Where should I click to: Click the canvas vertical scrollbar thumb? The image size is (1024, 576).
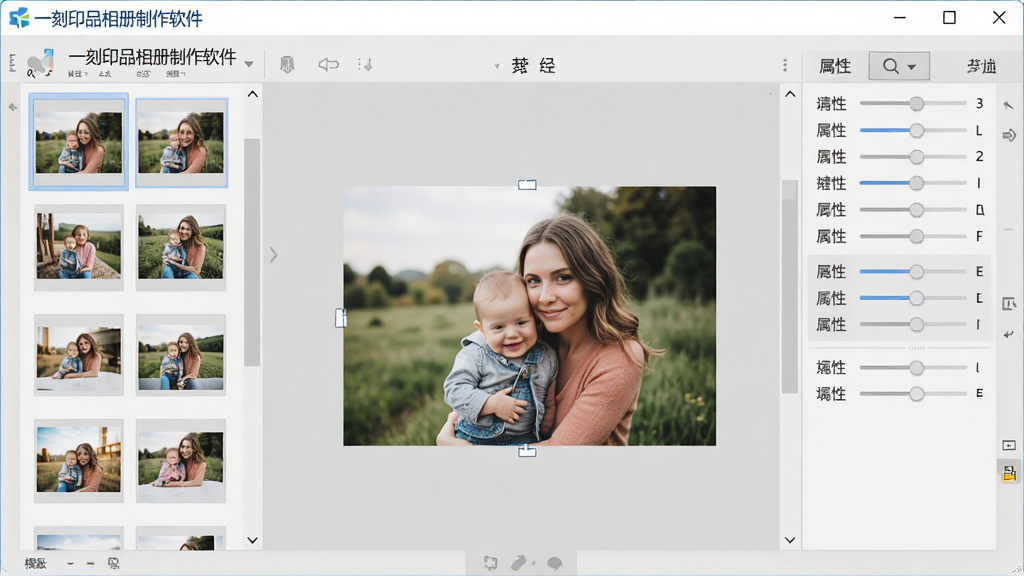point(790,287)
